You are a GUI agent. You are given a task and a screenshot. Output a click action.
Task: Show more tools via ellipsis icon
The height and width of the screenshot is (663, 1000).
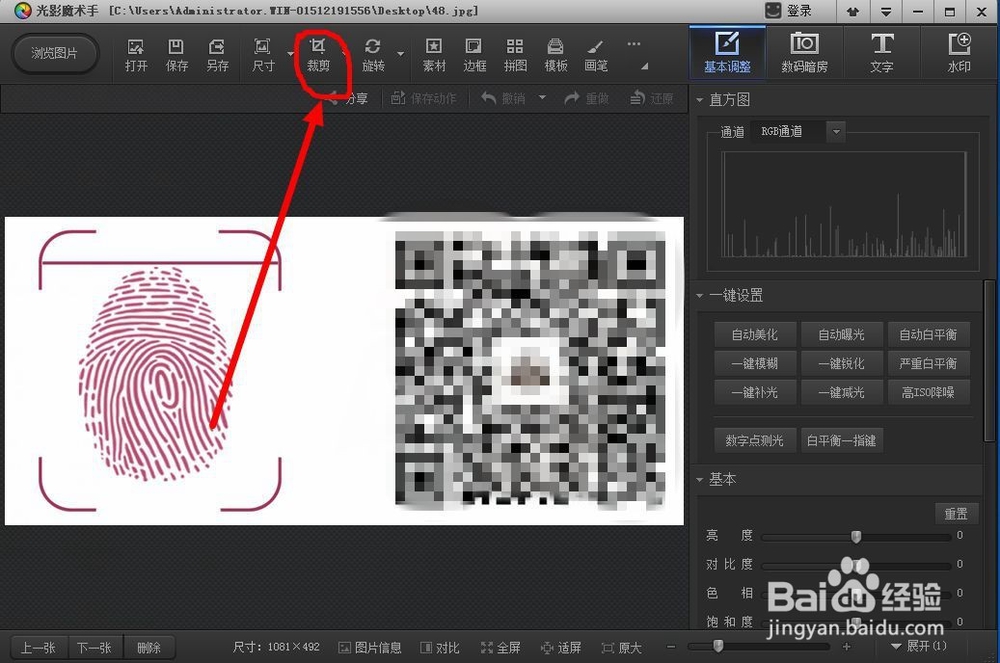[x=633, y=44]
